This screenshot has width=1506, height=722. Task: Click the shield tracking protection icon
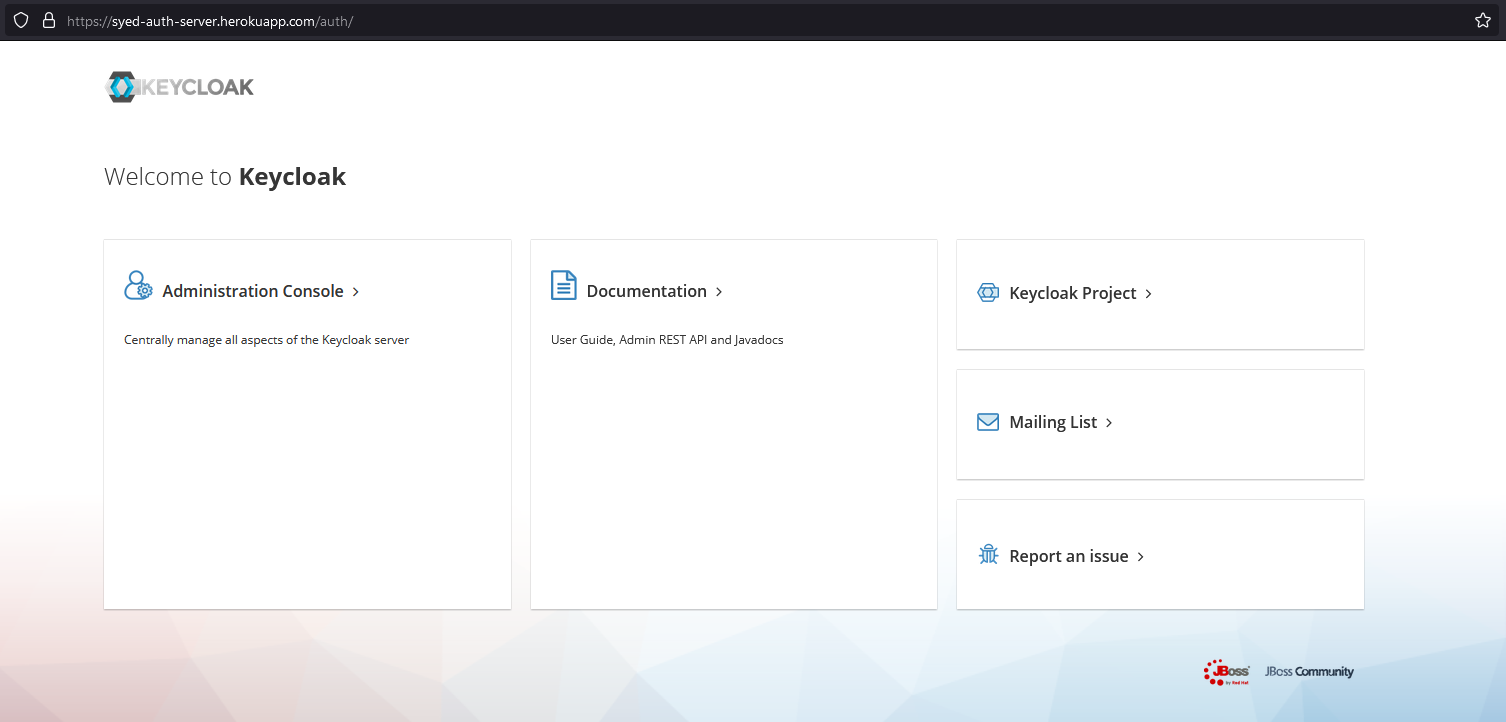pyautogui.click(x=20, y=20)
